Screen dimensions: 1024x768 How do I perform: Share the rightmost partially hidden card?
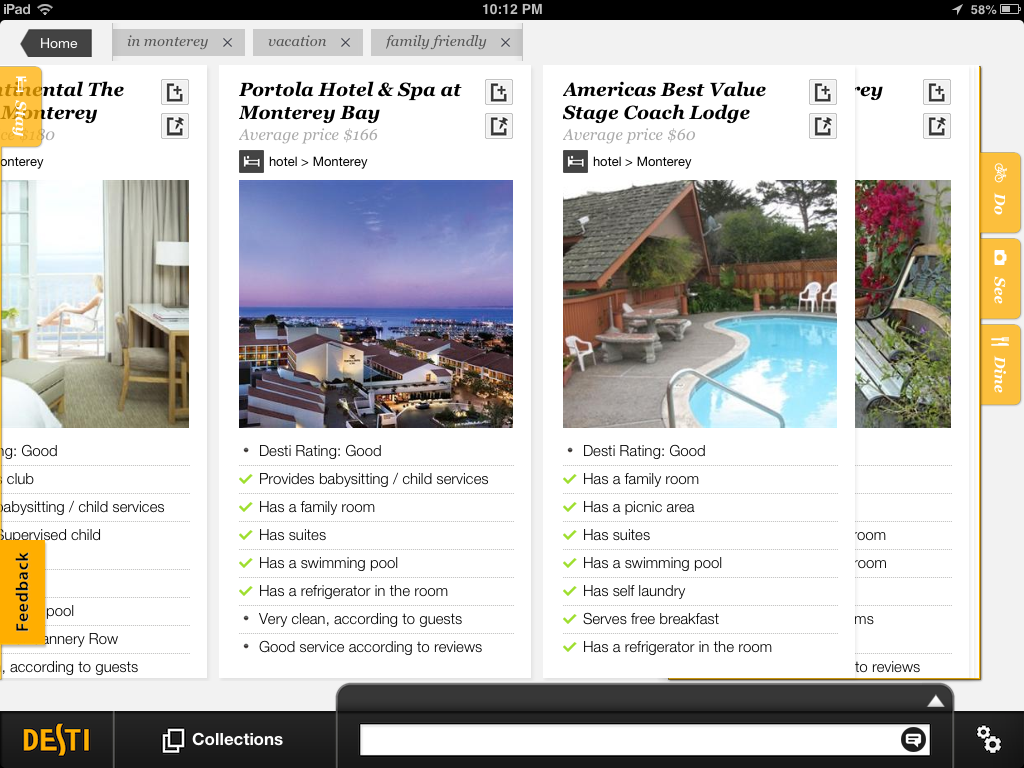click(x=937, y=126)
